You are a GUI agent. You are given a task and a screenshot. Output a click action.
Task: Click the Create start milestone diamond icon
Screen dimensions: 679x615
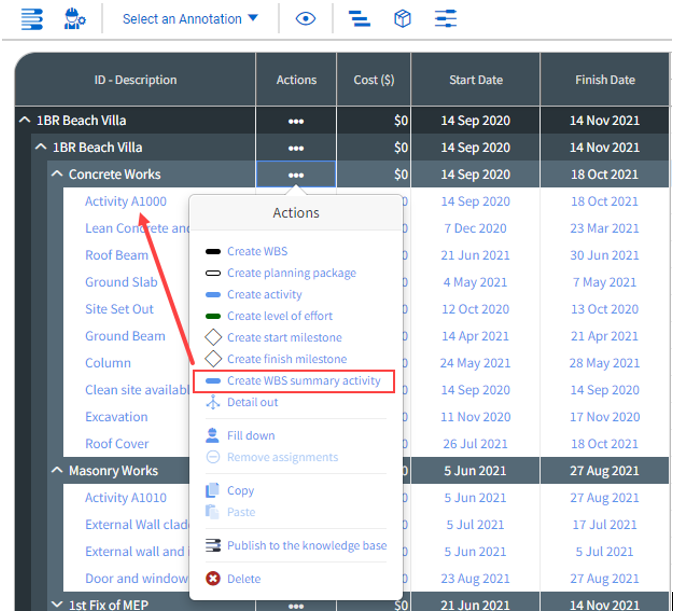coord(213,337)
